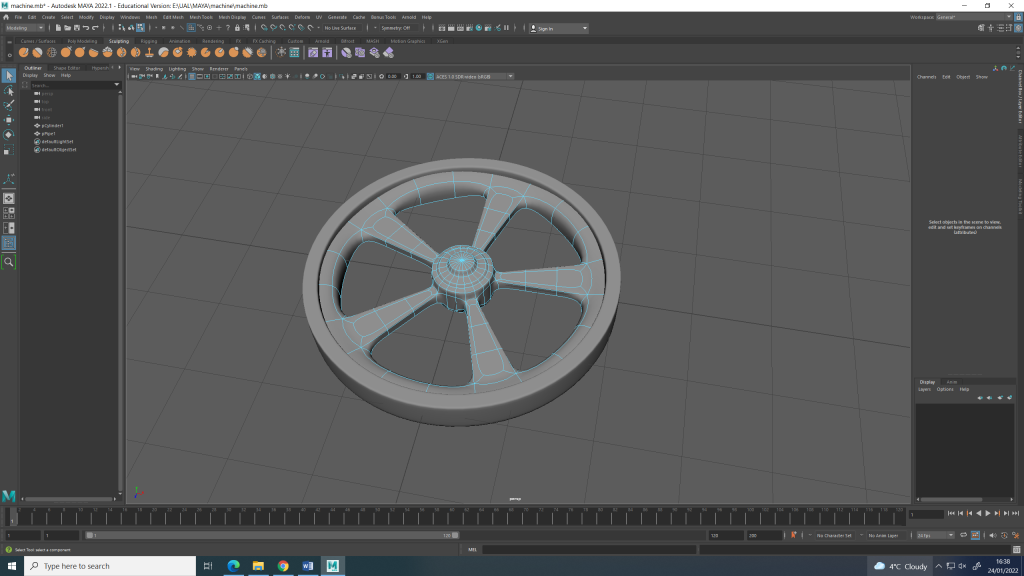Open Outliner search filter dropdown arrow
Screen dimensions: 1024x576
(x=117, y=85)
